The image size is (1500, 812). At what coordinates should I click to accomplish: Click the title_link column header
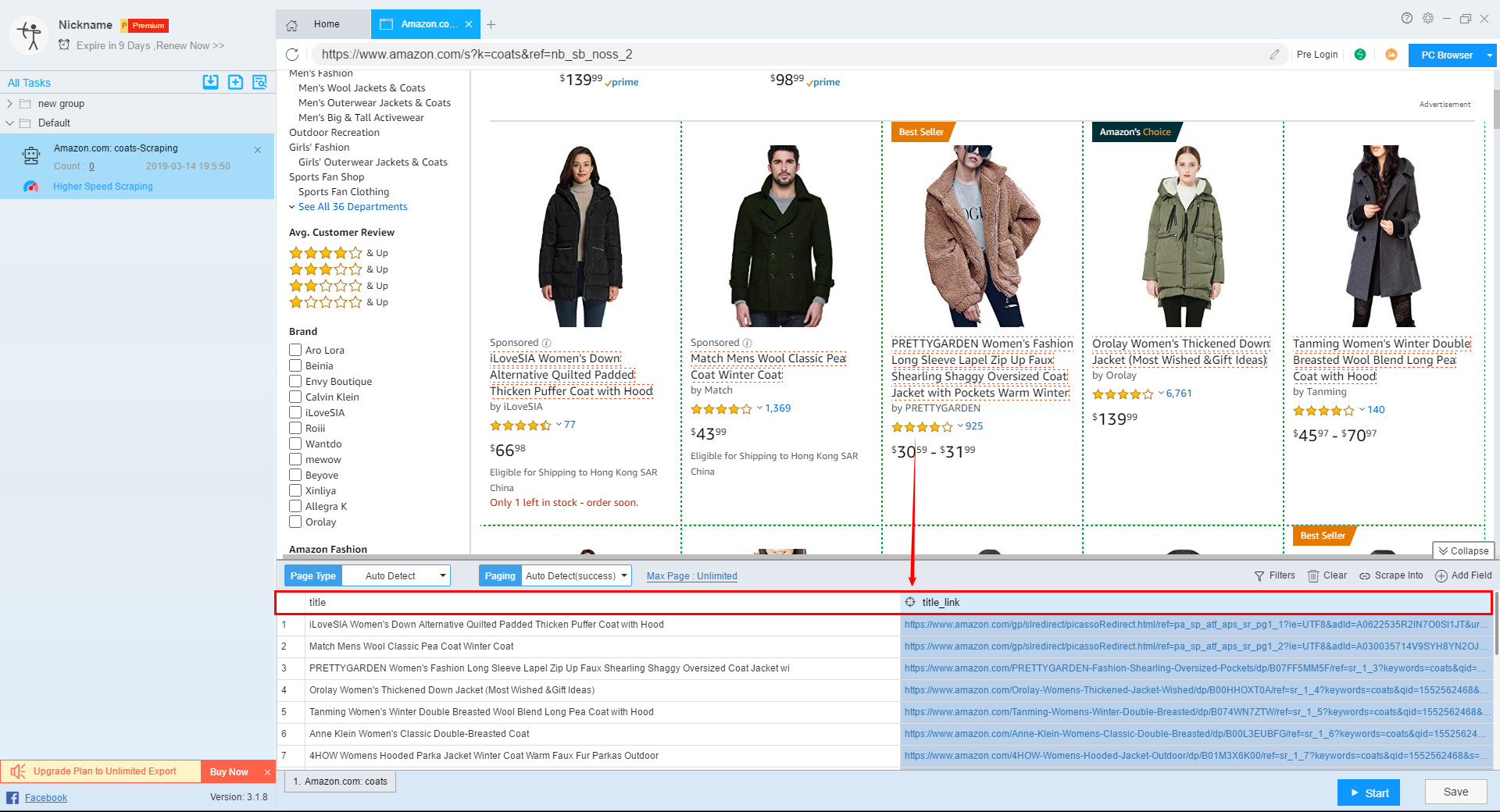click(x=1195, y=602)
